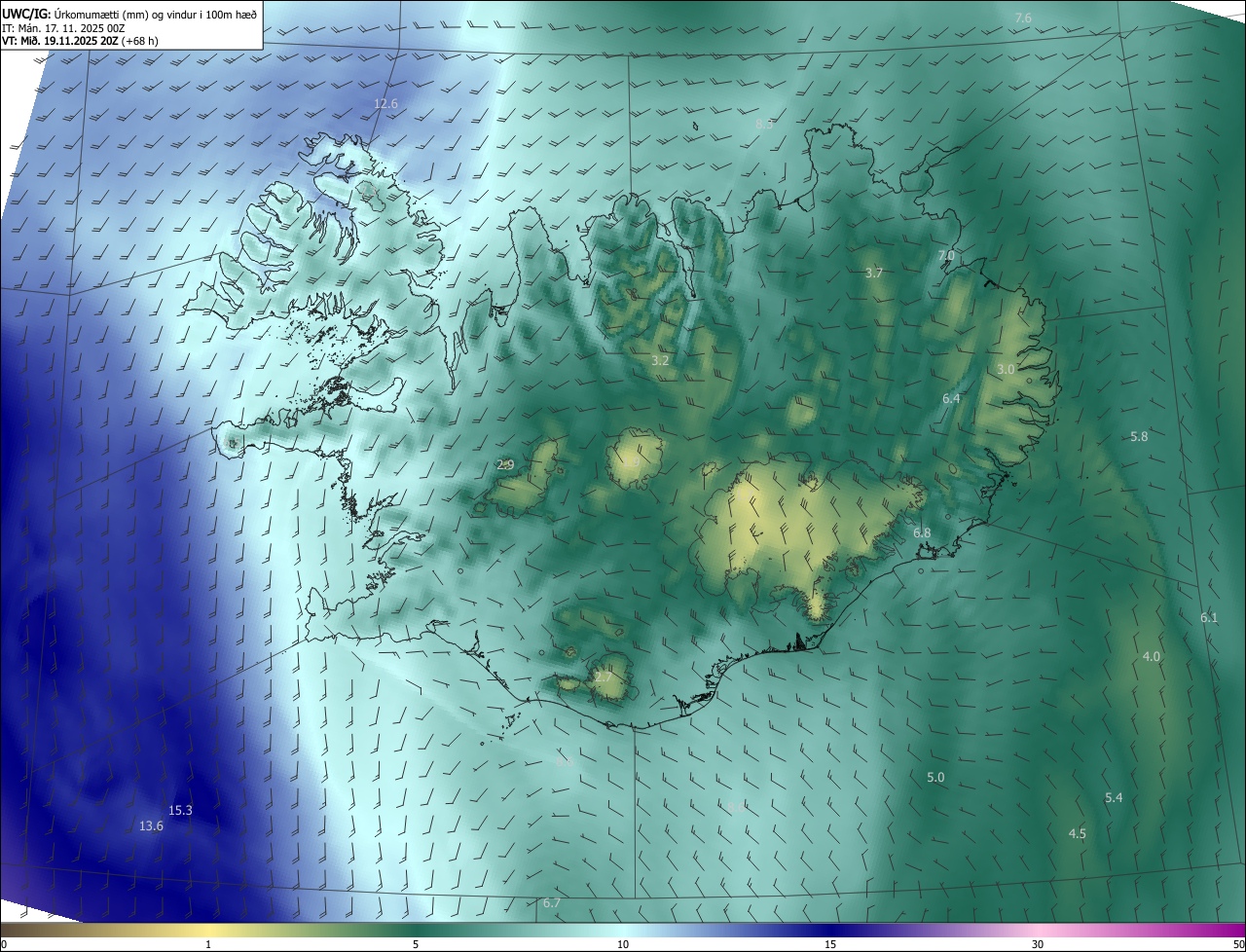Click the 5.0 value label on the map

coord(935,778)
